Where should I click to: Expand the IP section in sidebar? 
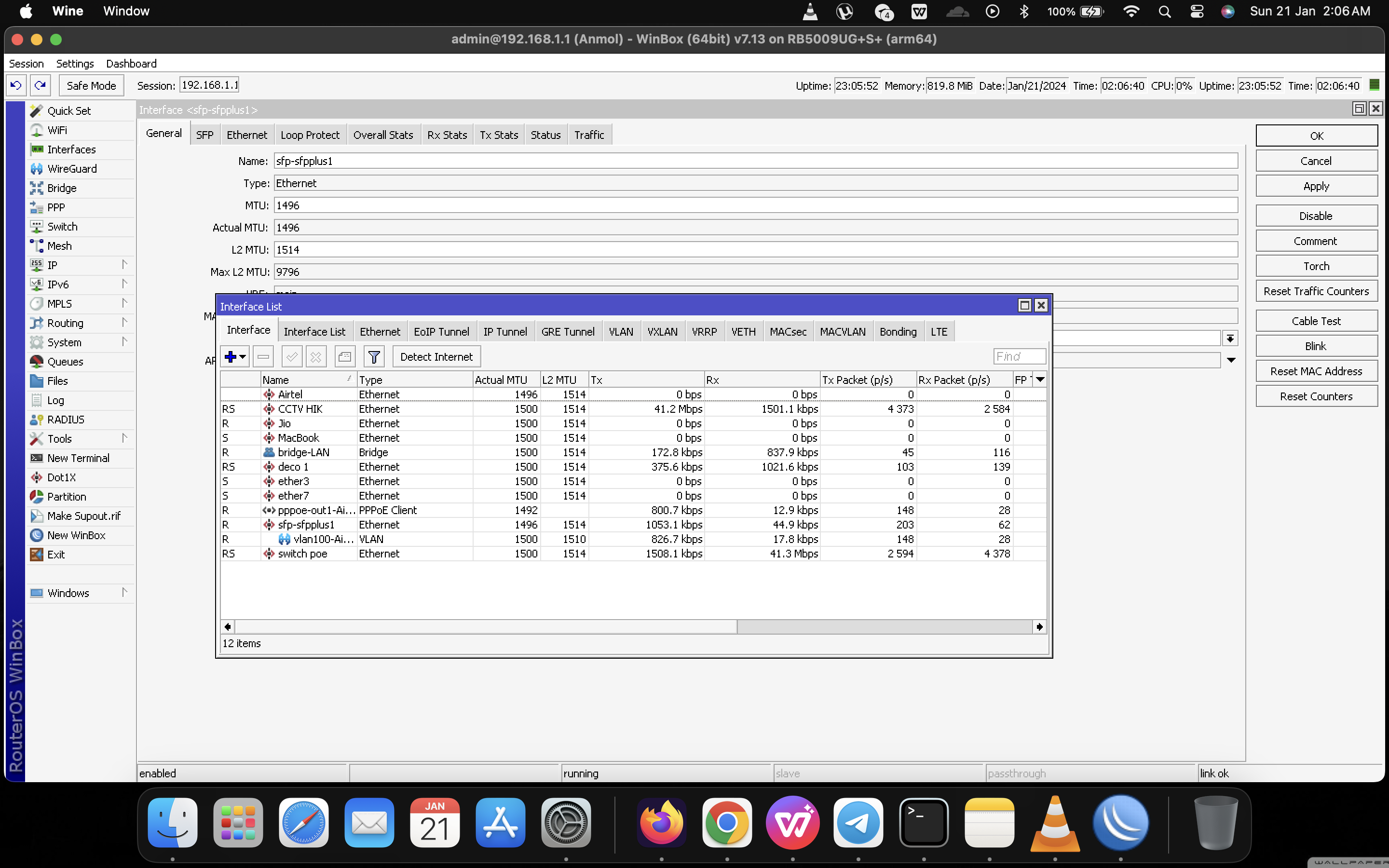[x=124, y=265]
